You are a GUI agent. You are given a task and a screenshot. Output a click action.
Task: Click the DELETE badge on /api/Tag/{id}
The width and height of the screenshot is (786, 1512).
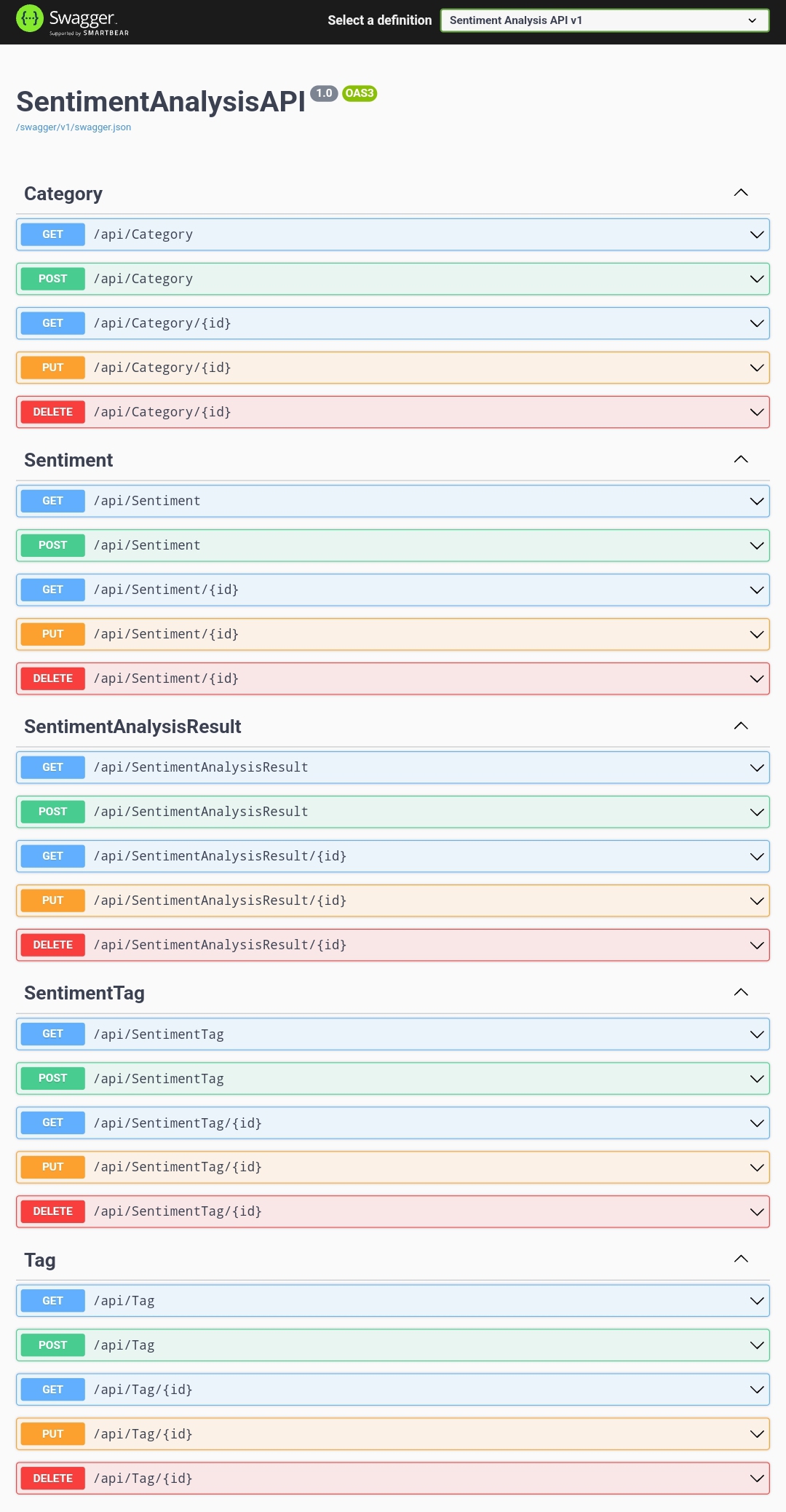[52, 1478]
